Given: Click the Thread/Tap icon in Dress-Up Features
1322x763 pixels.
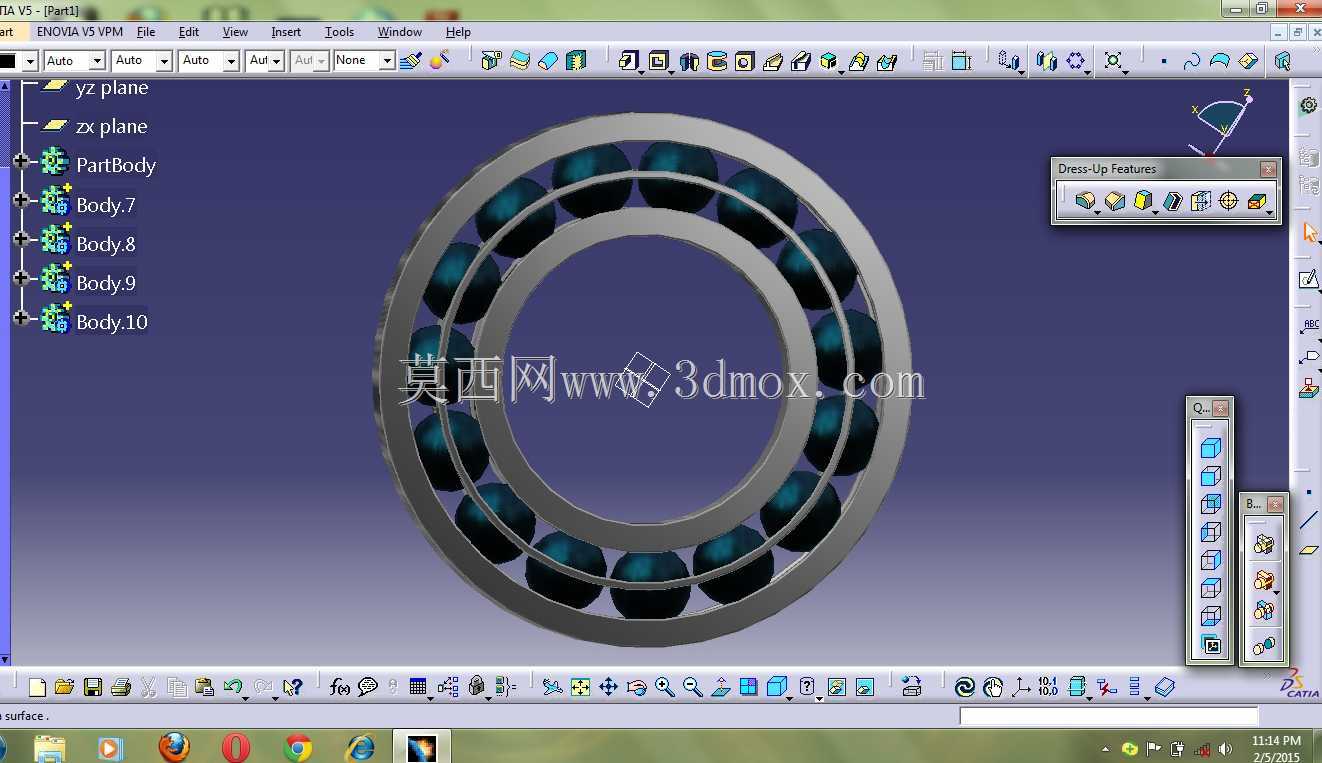Looking at the screenshot, I should (1229, 201).
